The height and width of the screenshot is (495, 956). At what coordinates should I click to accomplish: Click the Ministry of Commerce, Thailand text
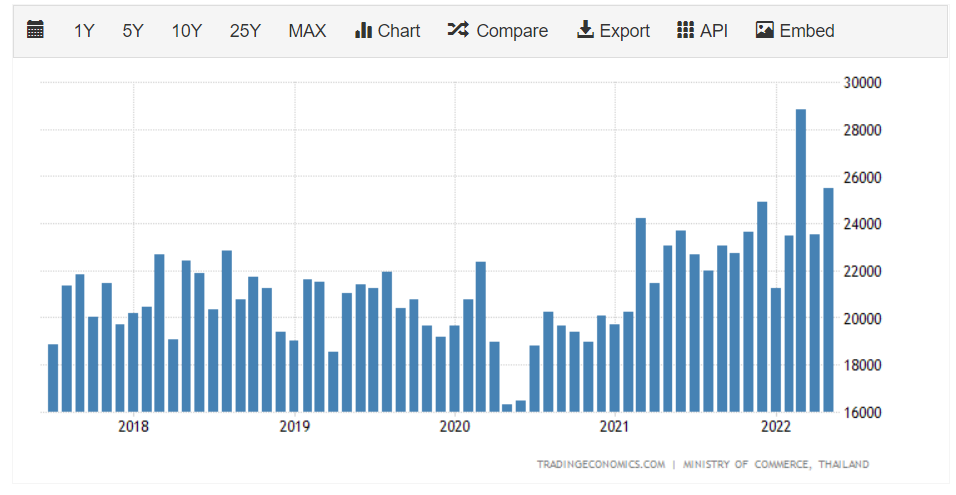coord(776,464)
